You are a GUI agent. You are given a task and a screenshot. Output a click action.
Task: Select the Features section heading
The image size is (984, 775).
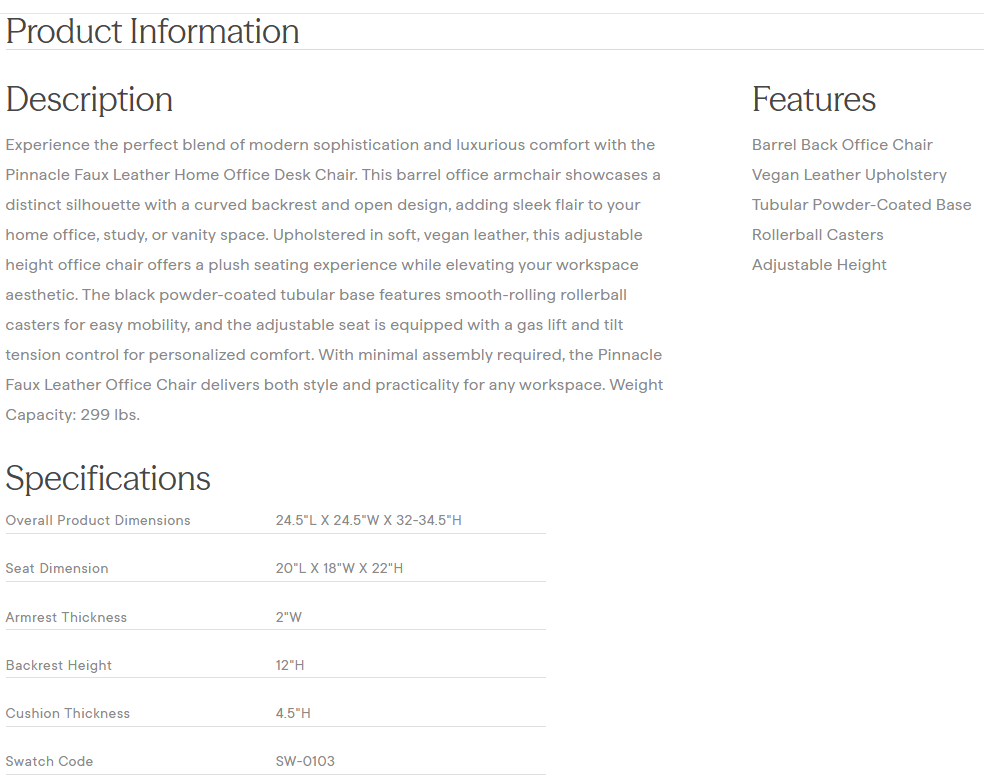(813, 100)
